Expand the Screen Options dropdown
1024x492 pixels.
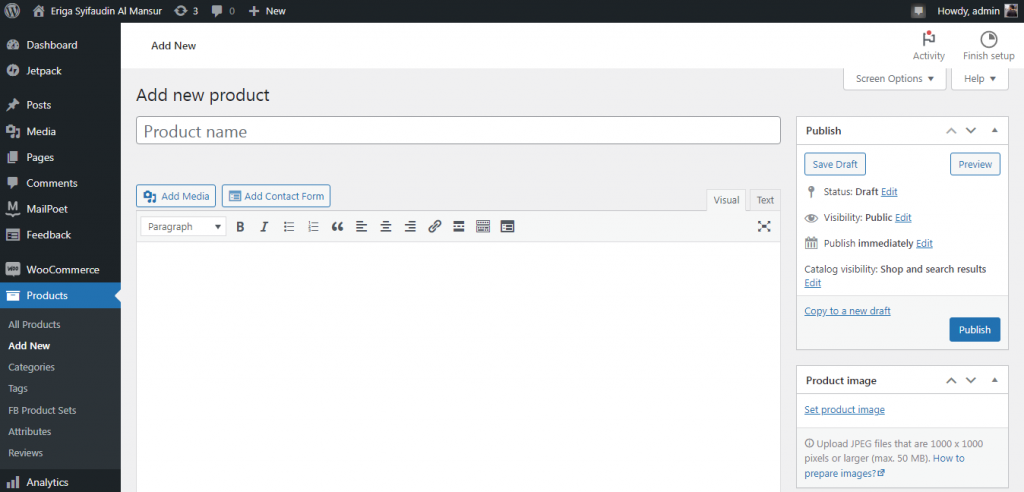pyautogui.click(x=895, y=79)
